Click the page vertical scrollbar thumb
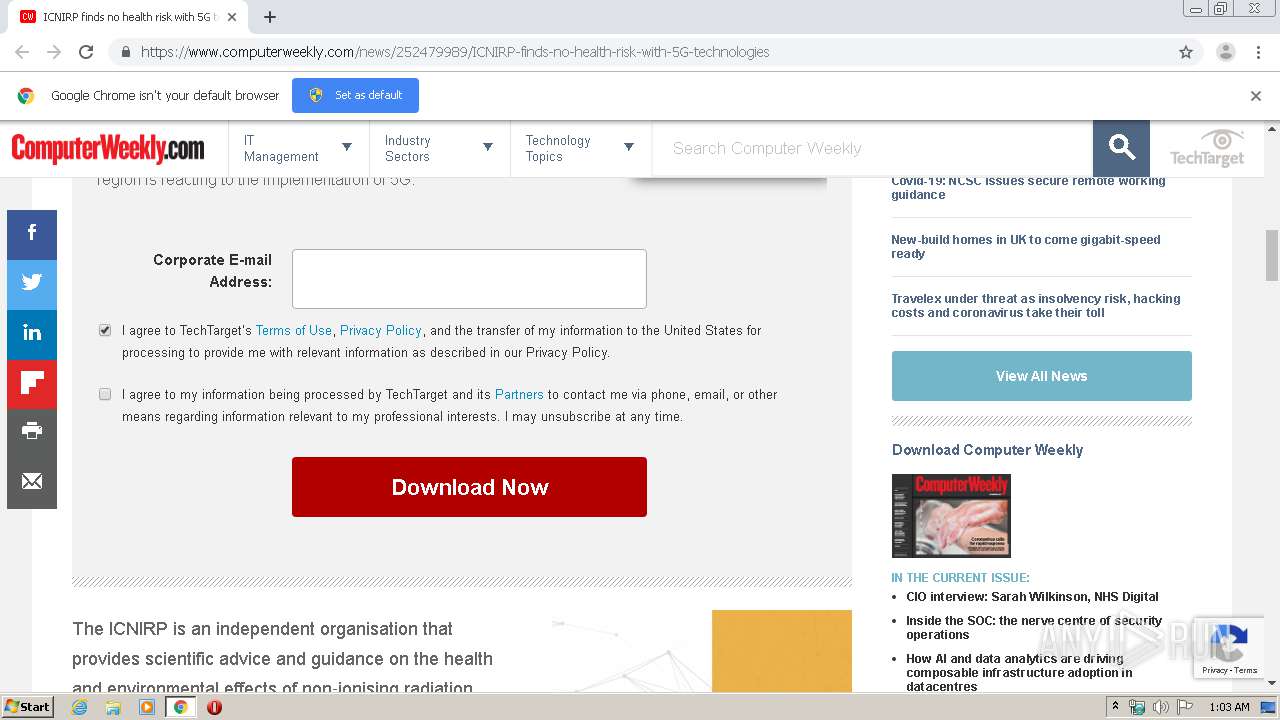 (1272, 255)
